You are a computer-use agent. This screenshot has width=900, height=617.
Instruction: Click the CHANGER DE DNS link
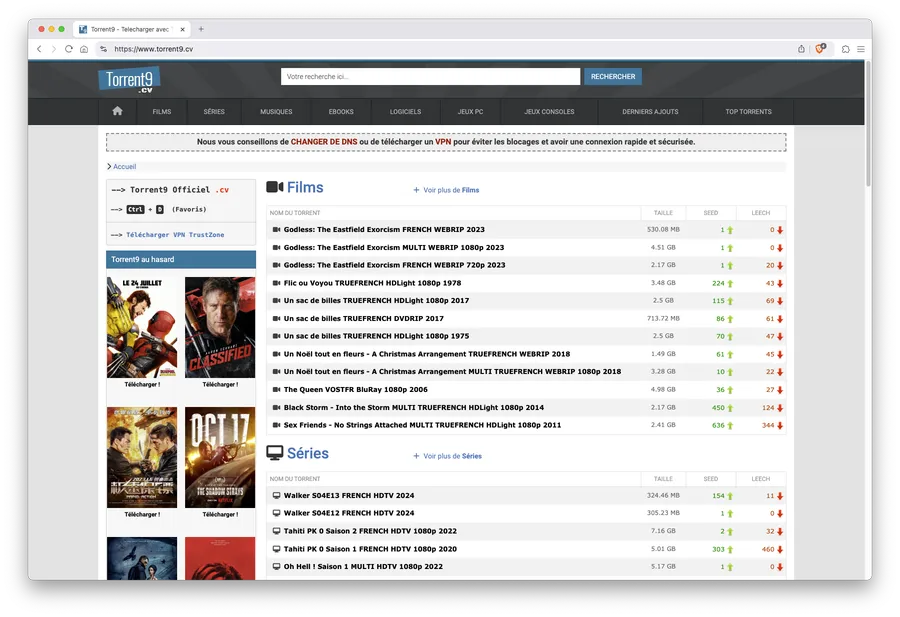tap(324, 142)
